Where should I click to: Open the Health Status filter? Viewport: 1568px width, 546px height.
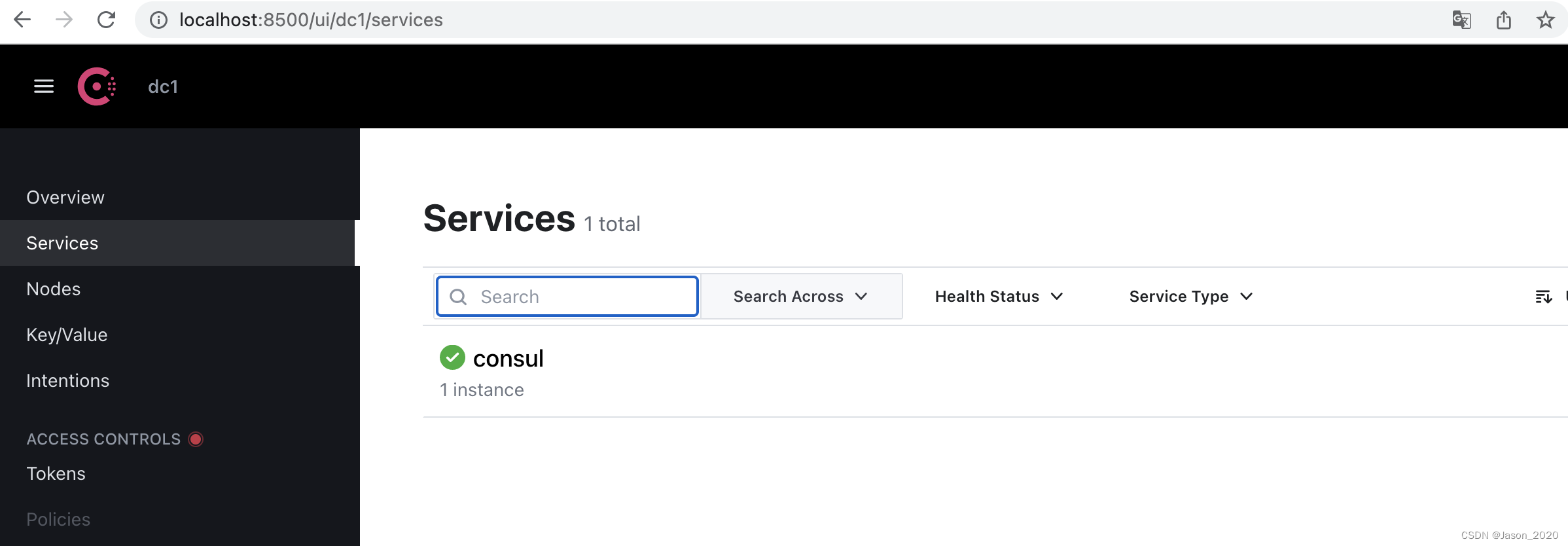(x=999, y=297)
